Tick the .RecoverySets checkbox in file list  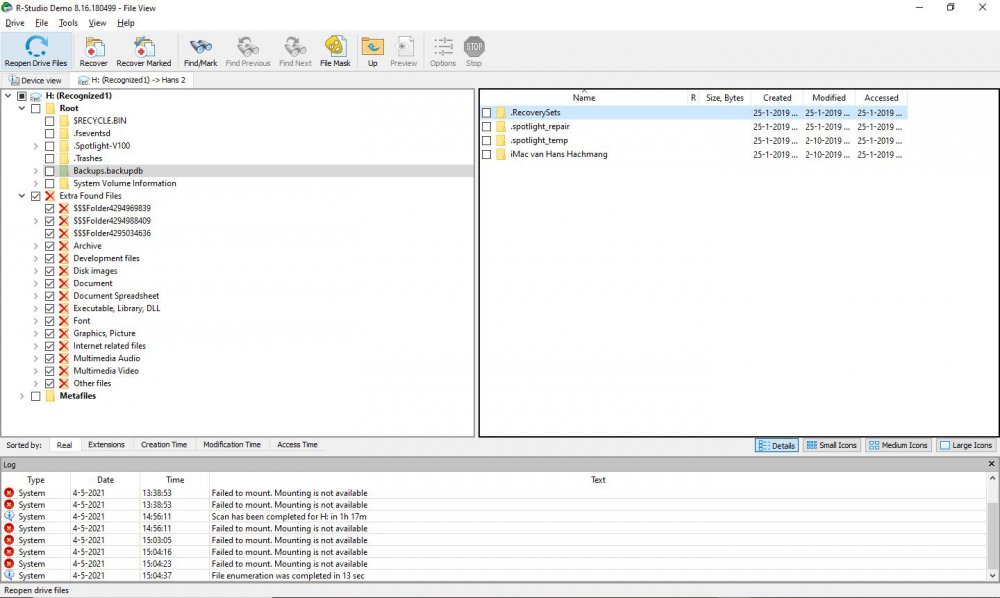487,113
